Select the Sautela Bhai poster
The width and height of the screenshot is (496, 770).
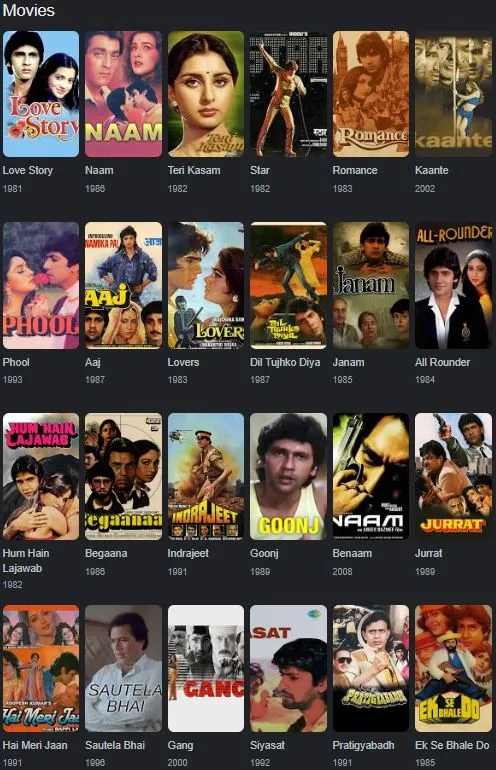[123, 668]
